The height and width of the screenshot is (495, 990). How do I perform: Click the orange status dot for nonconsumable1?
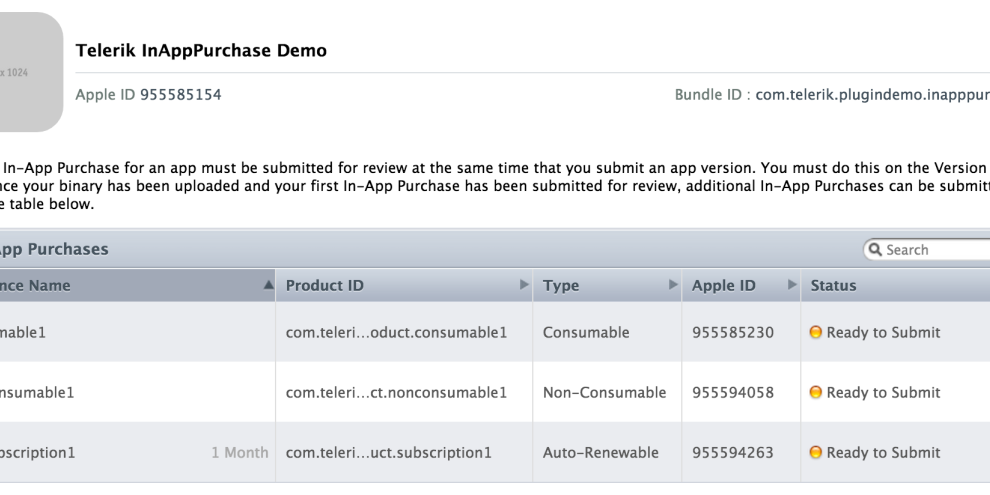point(816,393)
